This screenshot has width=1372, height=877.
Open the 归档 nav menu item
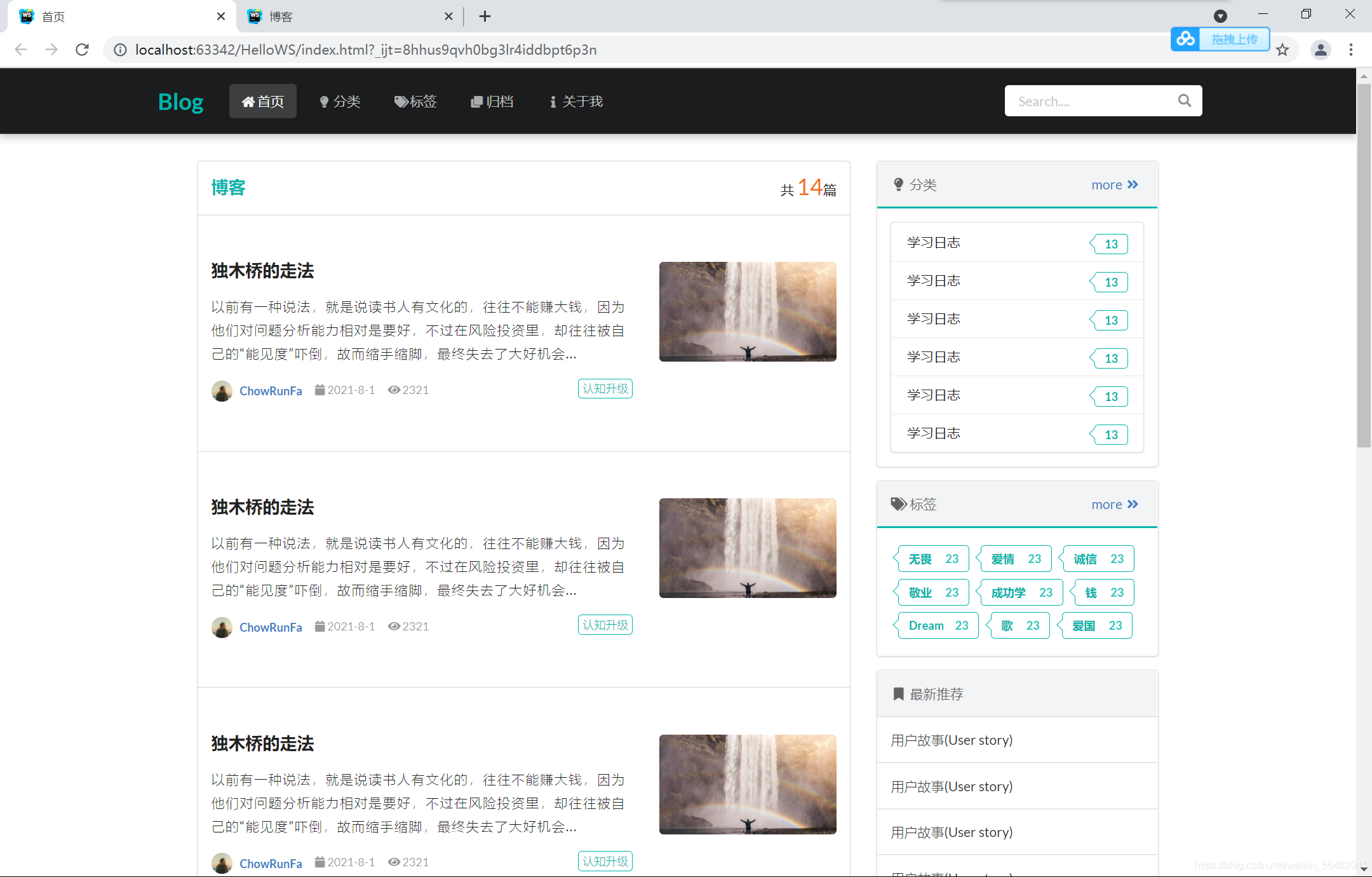click(x=492, y=101)
